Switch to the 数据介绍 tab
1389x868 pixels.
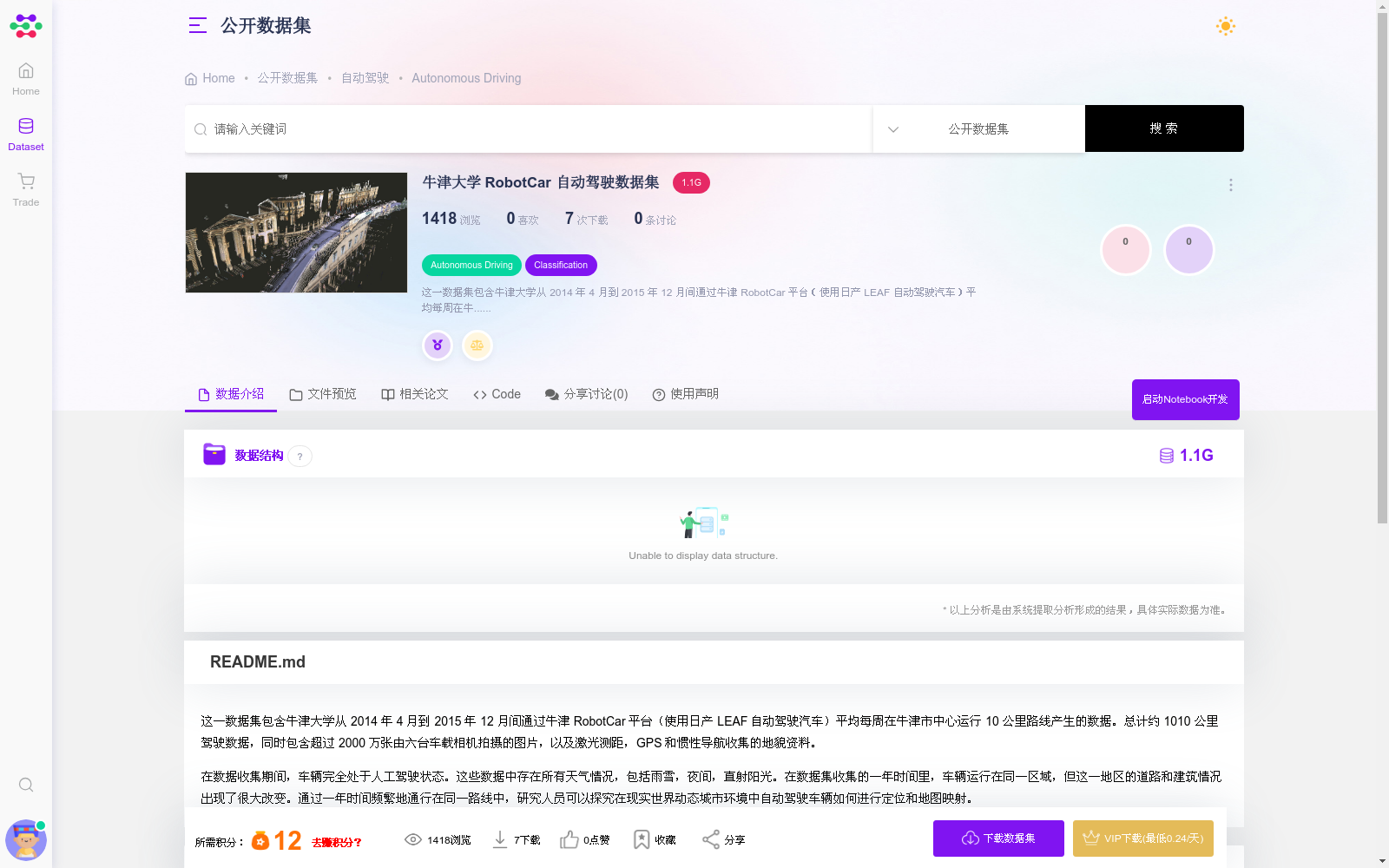pyautogui.click(x=231, y=394)
